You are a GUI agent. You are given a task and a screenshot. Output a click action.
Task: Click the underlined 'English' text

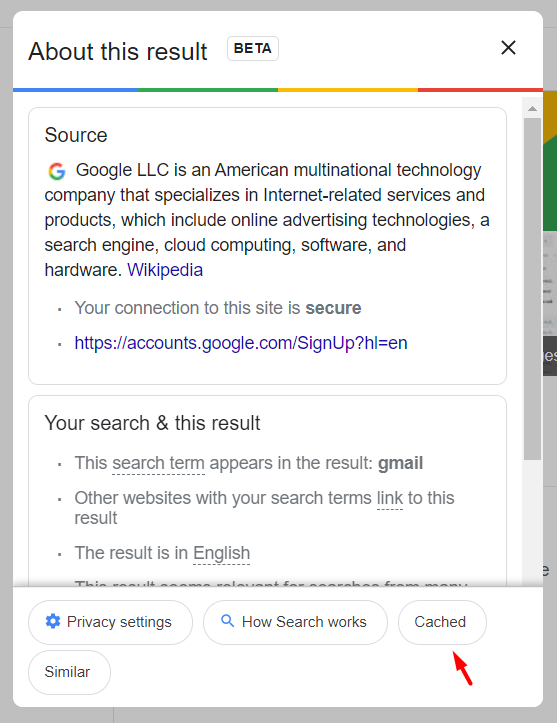coord(221,553)
